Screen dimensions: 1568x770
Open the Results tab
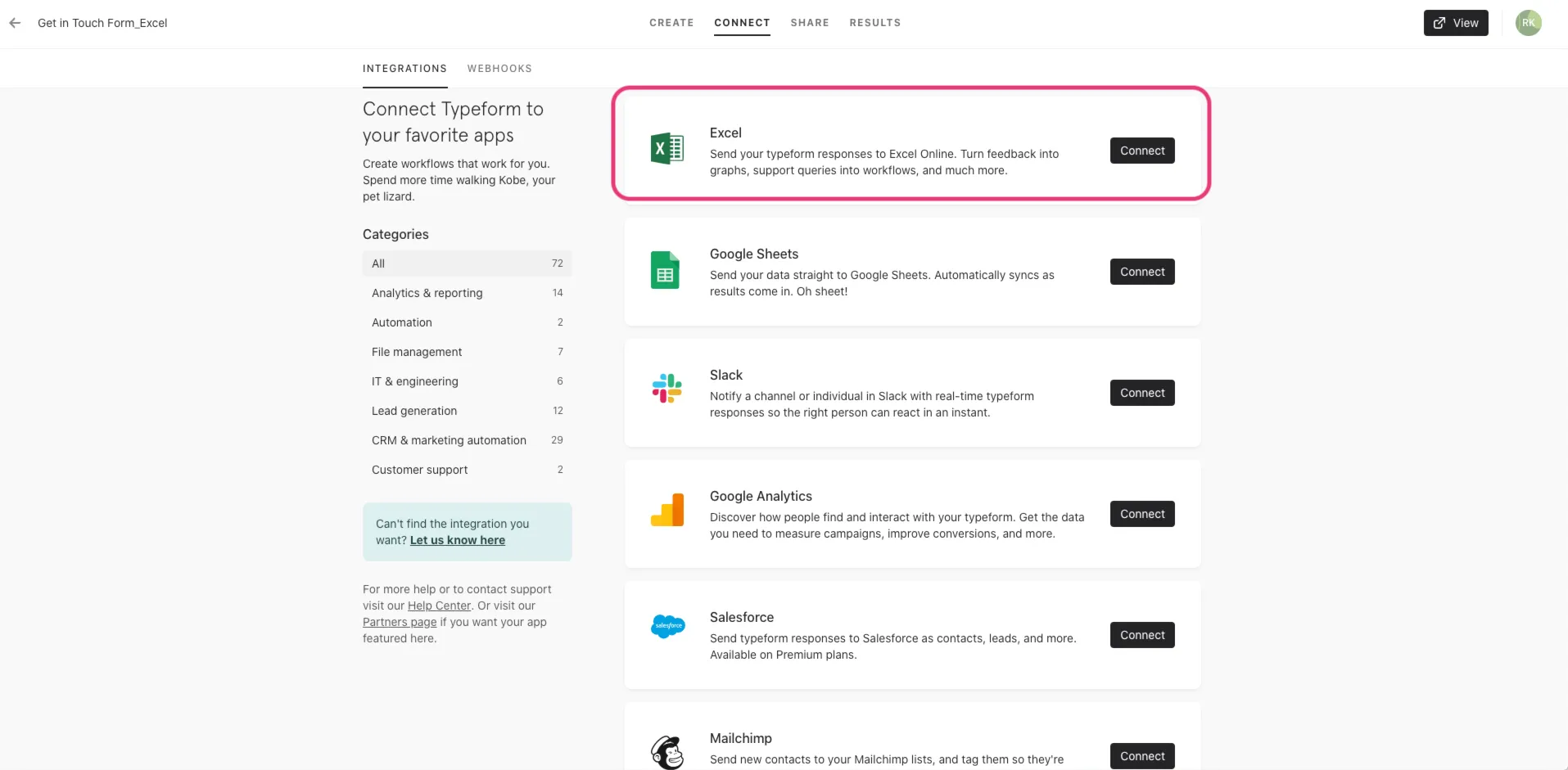875,23
